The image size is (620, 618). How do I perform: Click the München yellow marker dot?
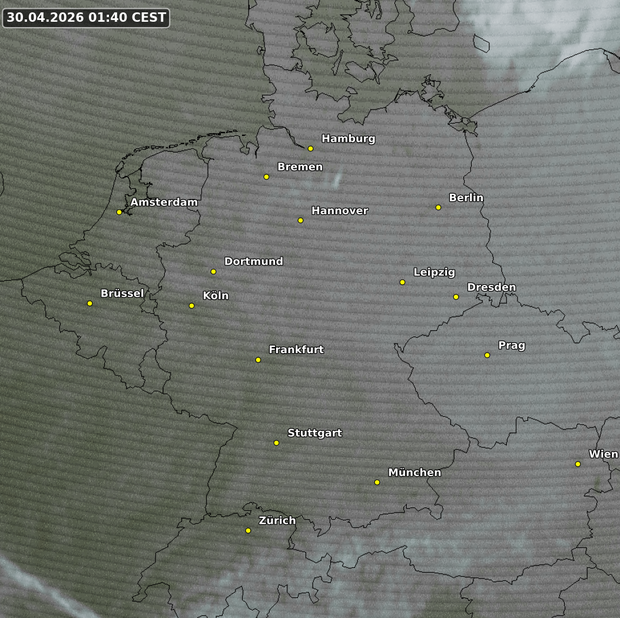[x=377, y=482]
